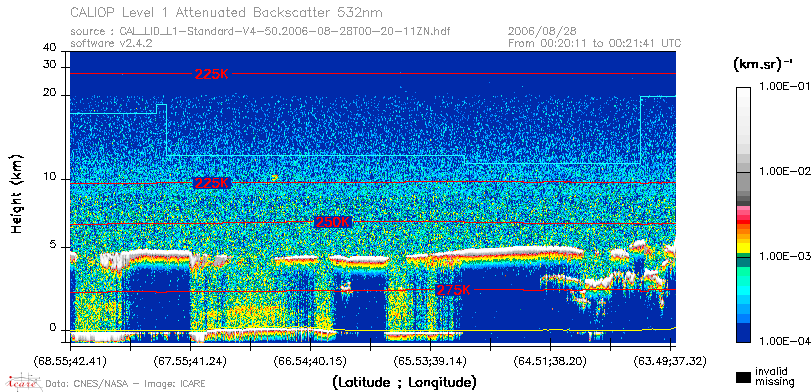Screen dimensions: 811x392
Task: Click the colorbar label "1.00E-03"
Action: 784,257
